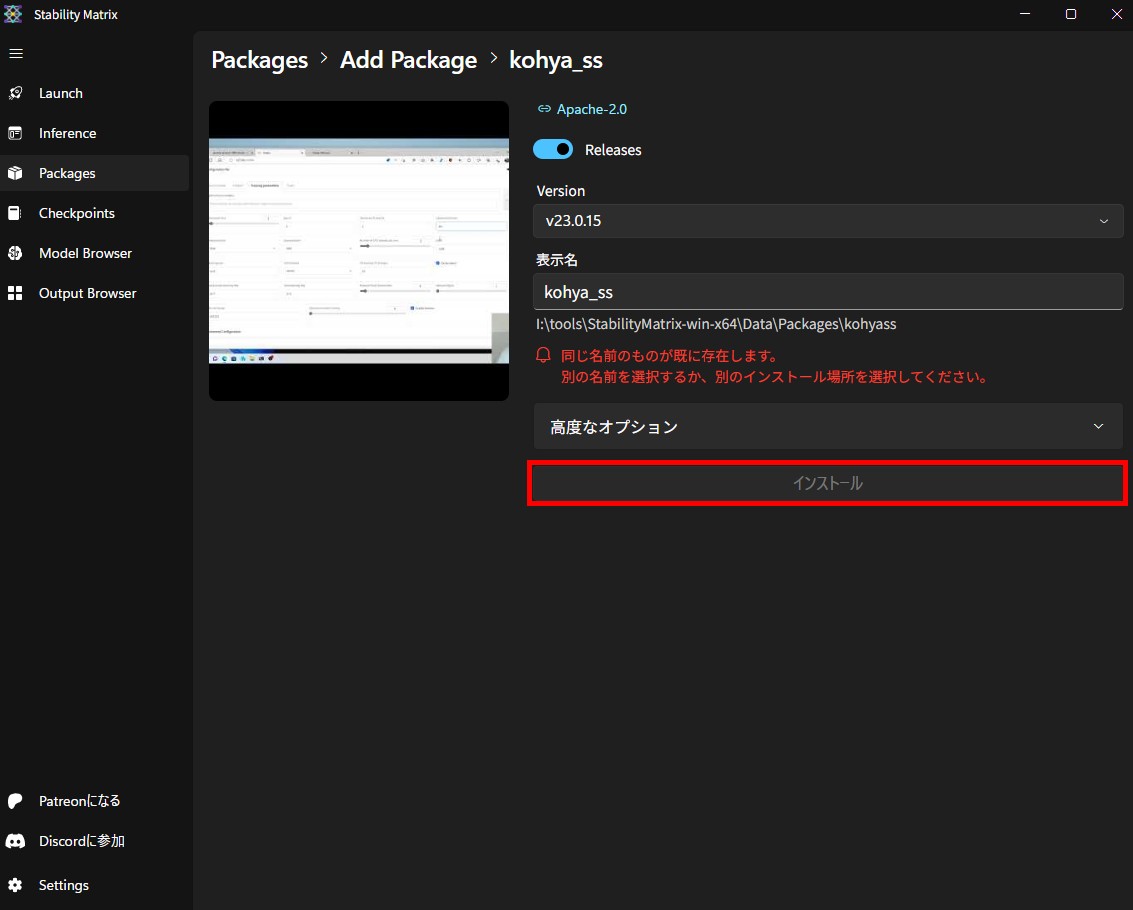Toggle the Releases switch off
The height and width of the screenshot is (910, 1133).
(553, 150)
